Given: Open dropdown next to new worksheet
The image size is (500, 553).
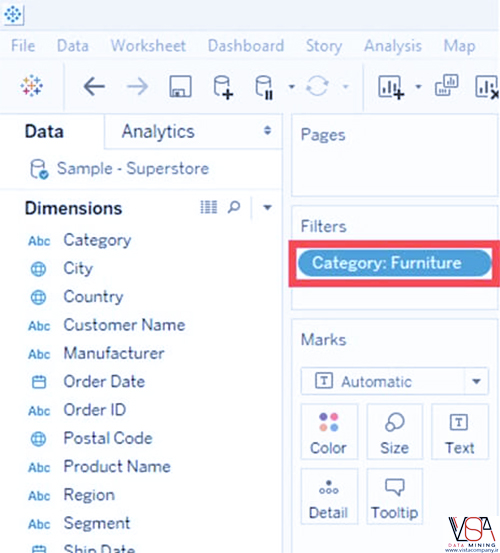Looking at the screenshot, I should [x=418, y=86].
